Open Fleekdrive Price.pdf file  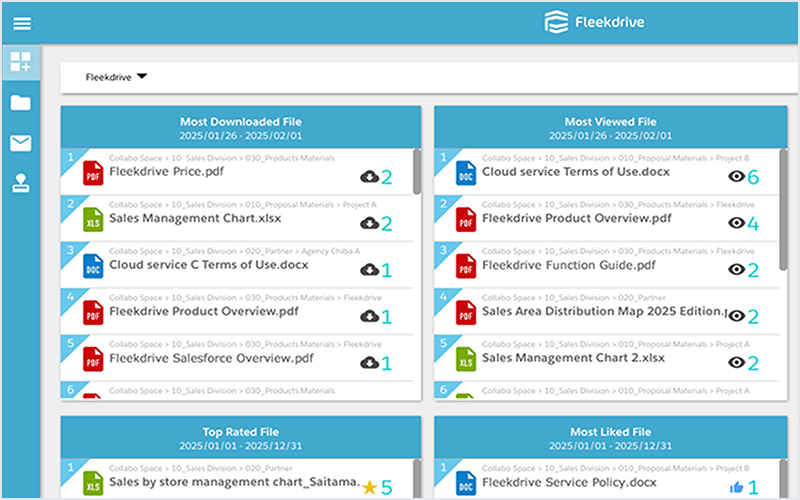pyautogui.click(x=166, y=171)
